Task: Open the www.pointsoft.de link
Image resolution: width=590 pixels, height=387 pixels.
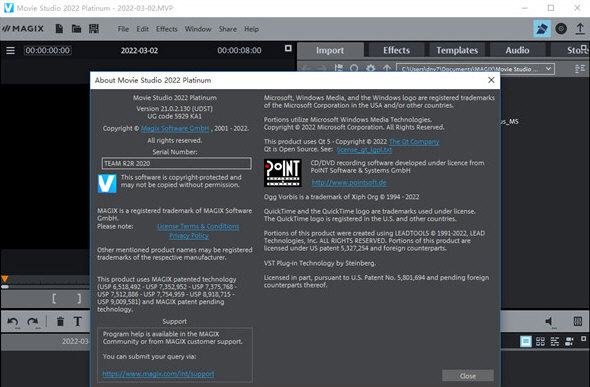Action: pyautogui.click(x=349, y=182)
